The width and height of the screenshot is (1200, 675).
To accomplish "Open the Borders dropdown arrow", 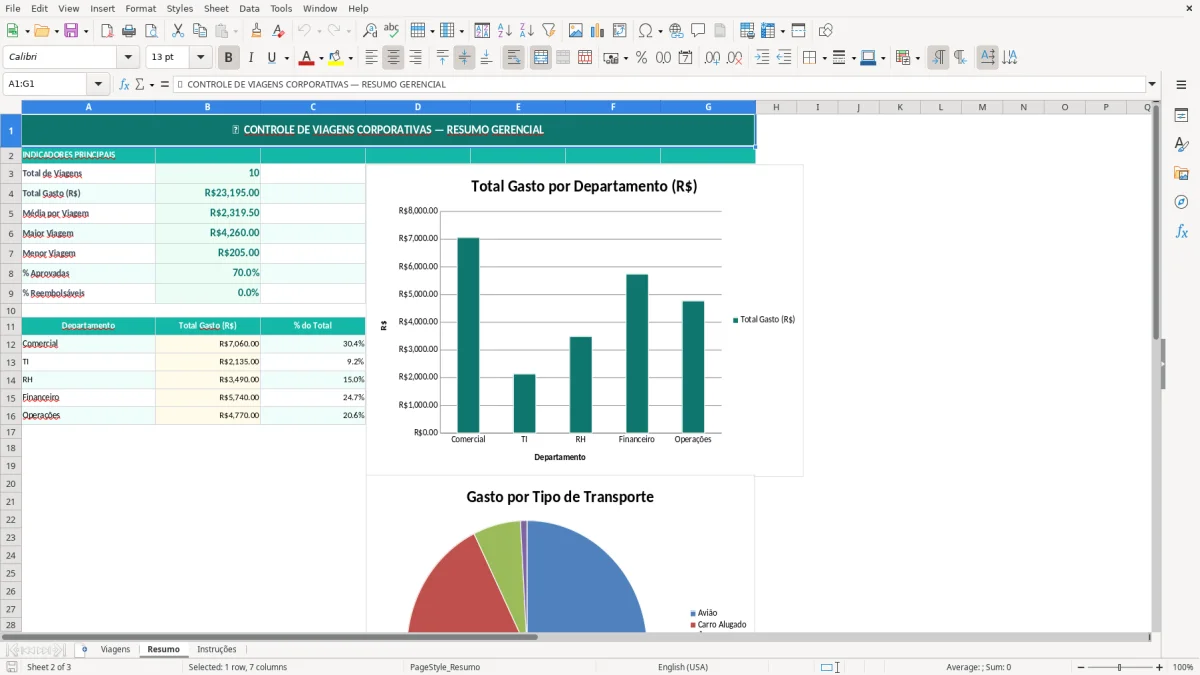I will (x=823, y=58).
